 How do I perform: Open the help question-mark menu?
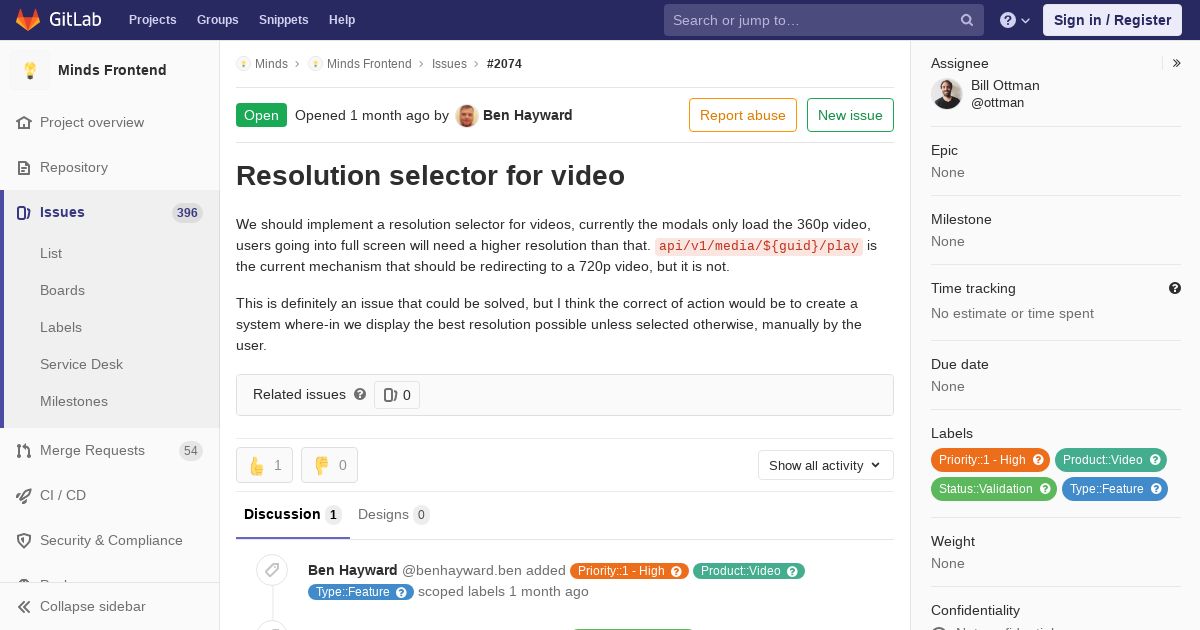pyautogui.click(x=1015, y=20)
